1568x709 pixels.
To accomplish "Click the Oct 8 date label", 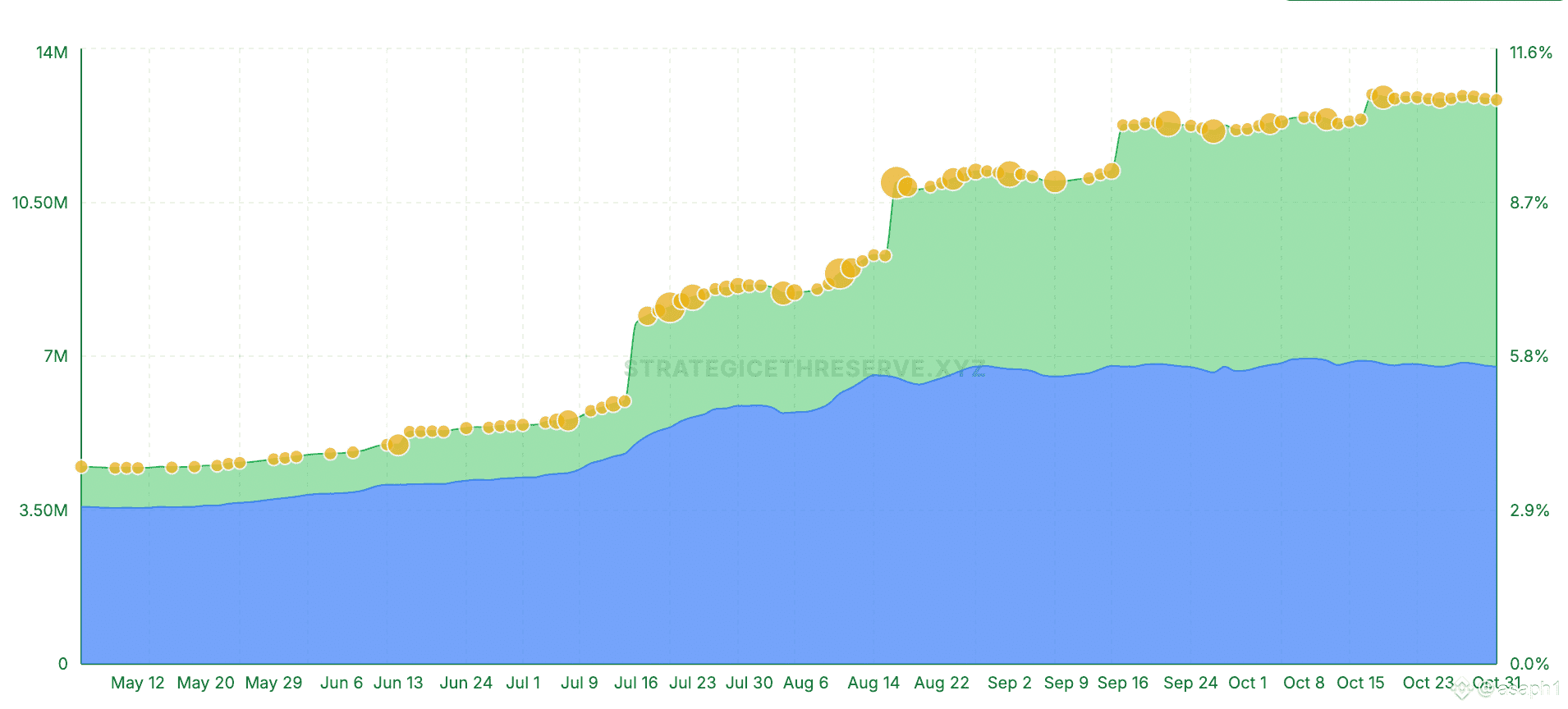I will pos(1304,683).
